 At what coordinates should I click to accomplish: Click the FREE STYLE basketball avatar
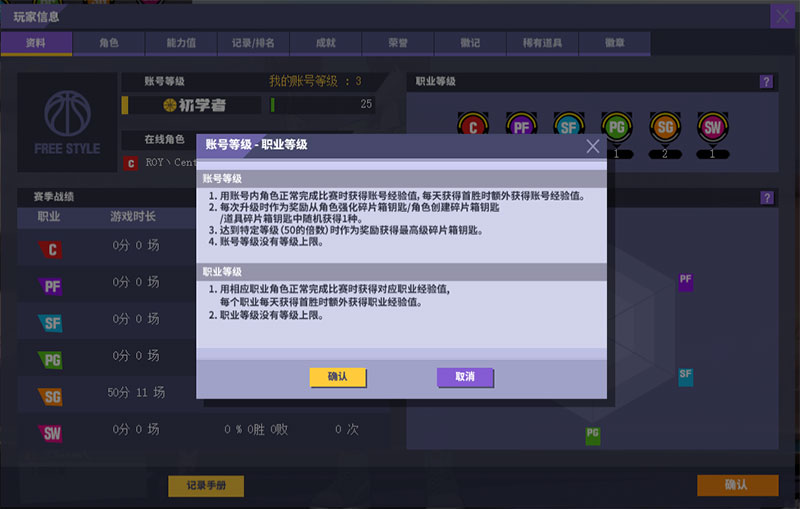pos(67,122)
